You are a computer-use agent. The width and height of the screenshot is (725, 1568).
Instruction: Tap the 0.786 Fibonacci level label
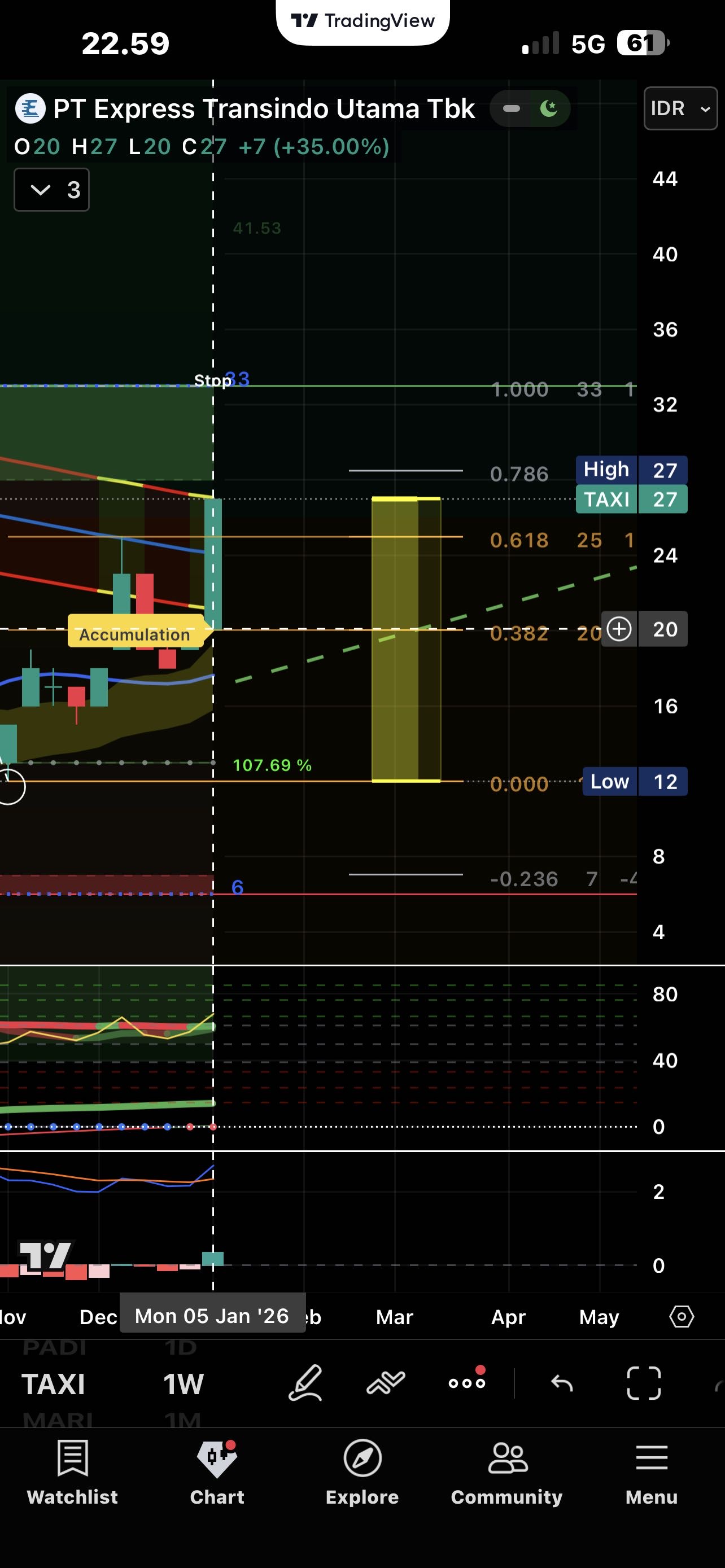tap(519, 474)
